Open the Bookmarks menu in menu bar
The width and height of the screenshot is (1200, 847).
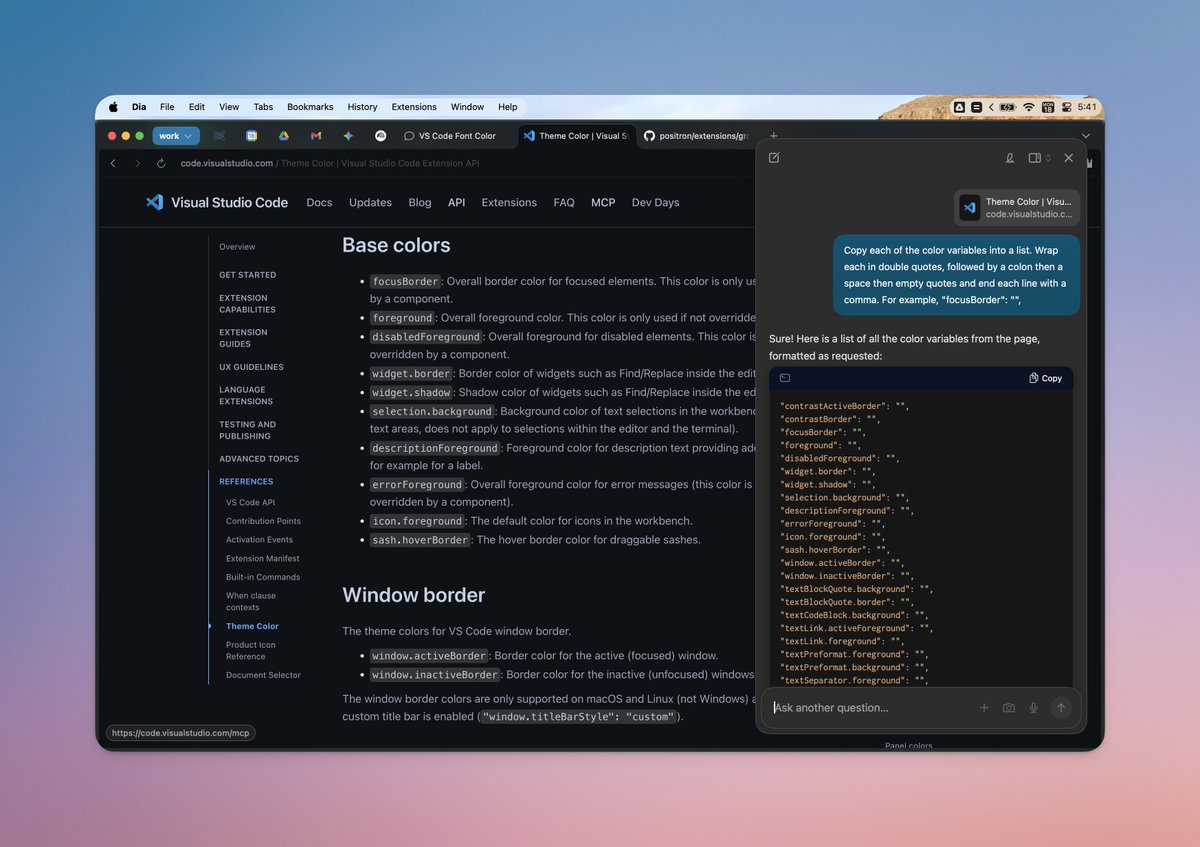pos(310,107)
